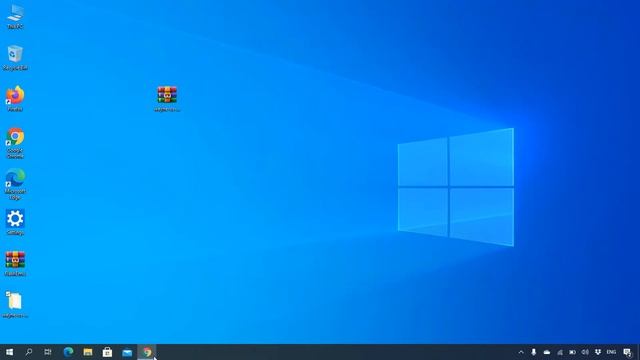Open the OneDrive cloud tray icon
640x360 pixels.
pos(547,352)
